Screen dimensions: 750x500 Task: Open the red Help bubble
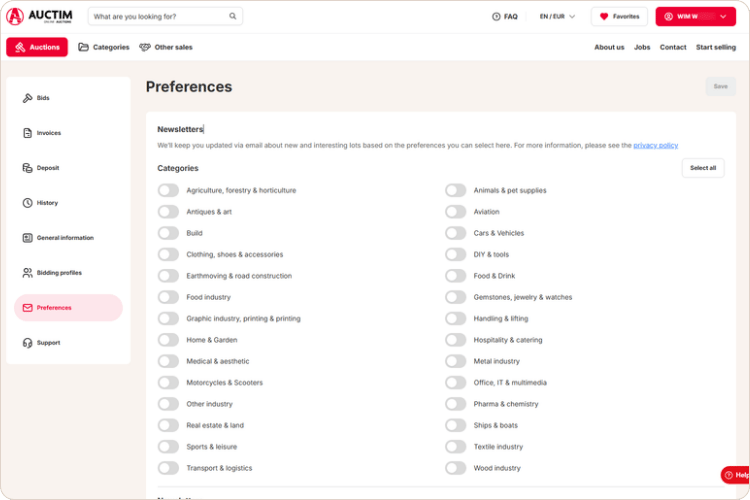pyautogui.click(x=735, y=475)
